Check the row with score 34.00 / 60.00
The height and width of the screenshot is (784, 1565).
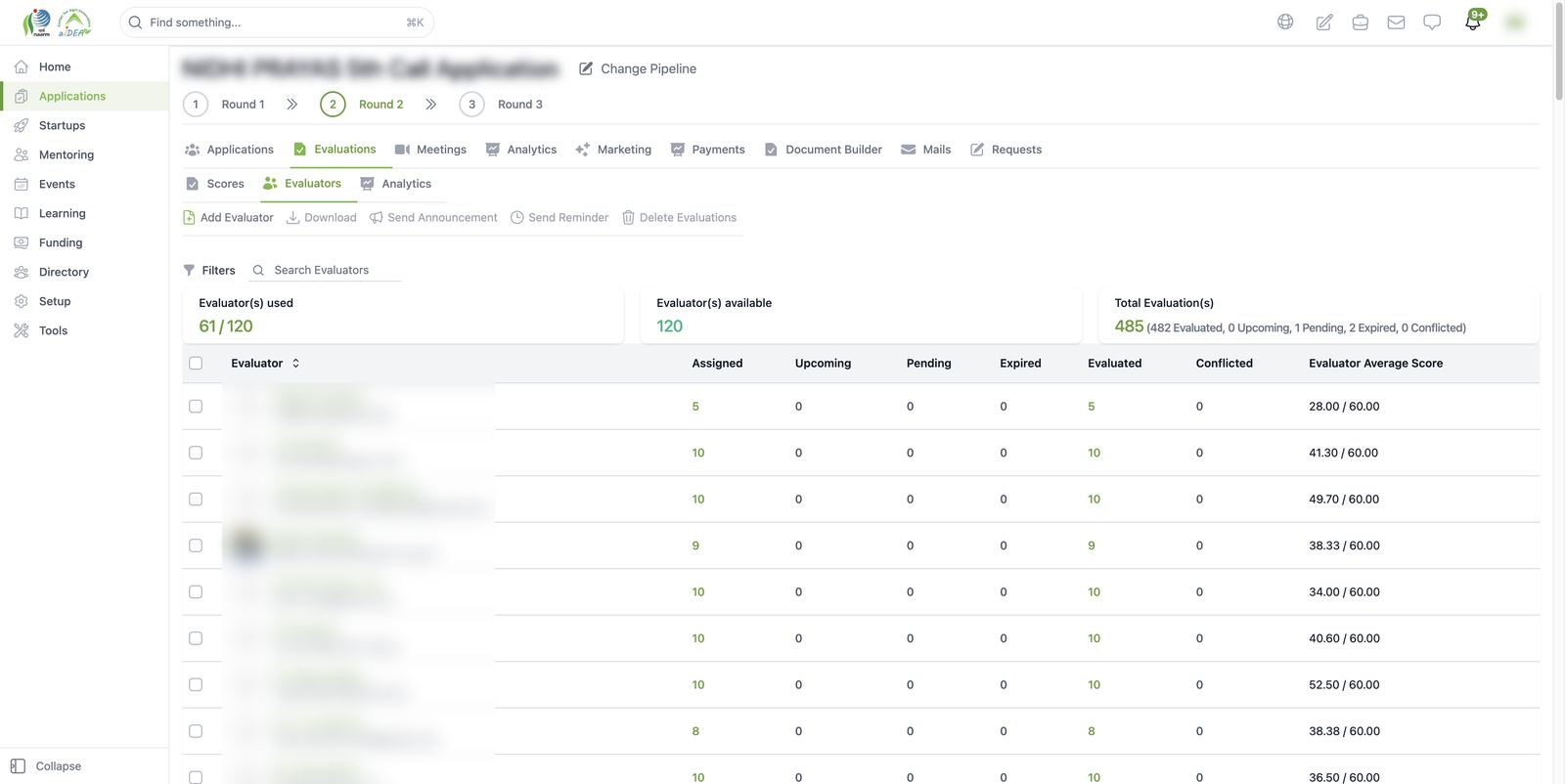tap(196, 591)
